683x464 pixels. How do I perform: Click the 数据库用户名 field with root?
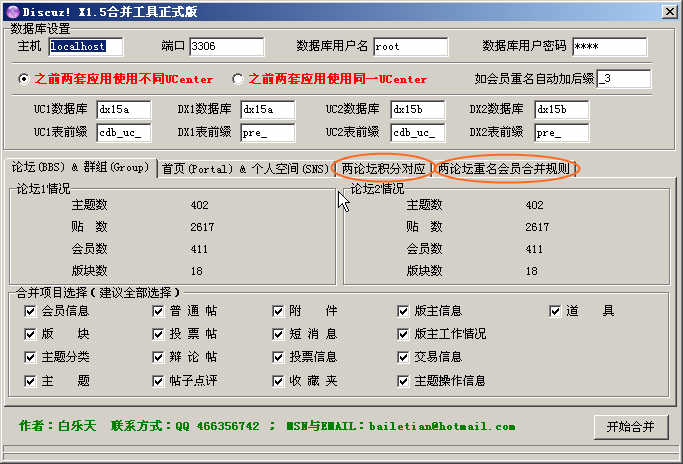pyautogui.click(x=411, y=46)
